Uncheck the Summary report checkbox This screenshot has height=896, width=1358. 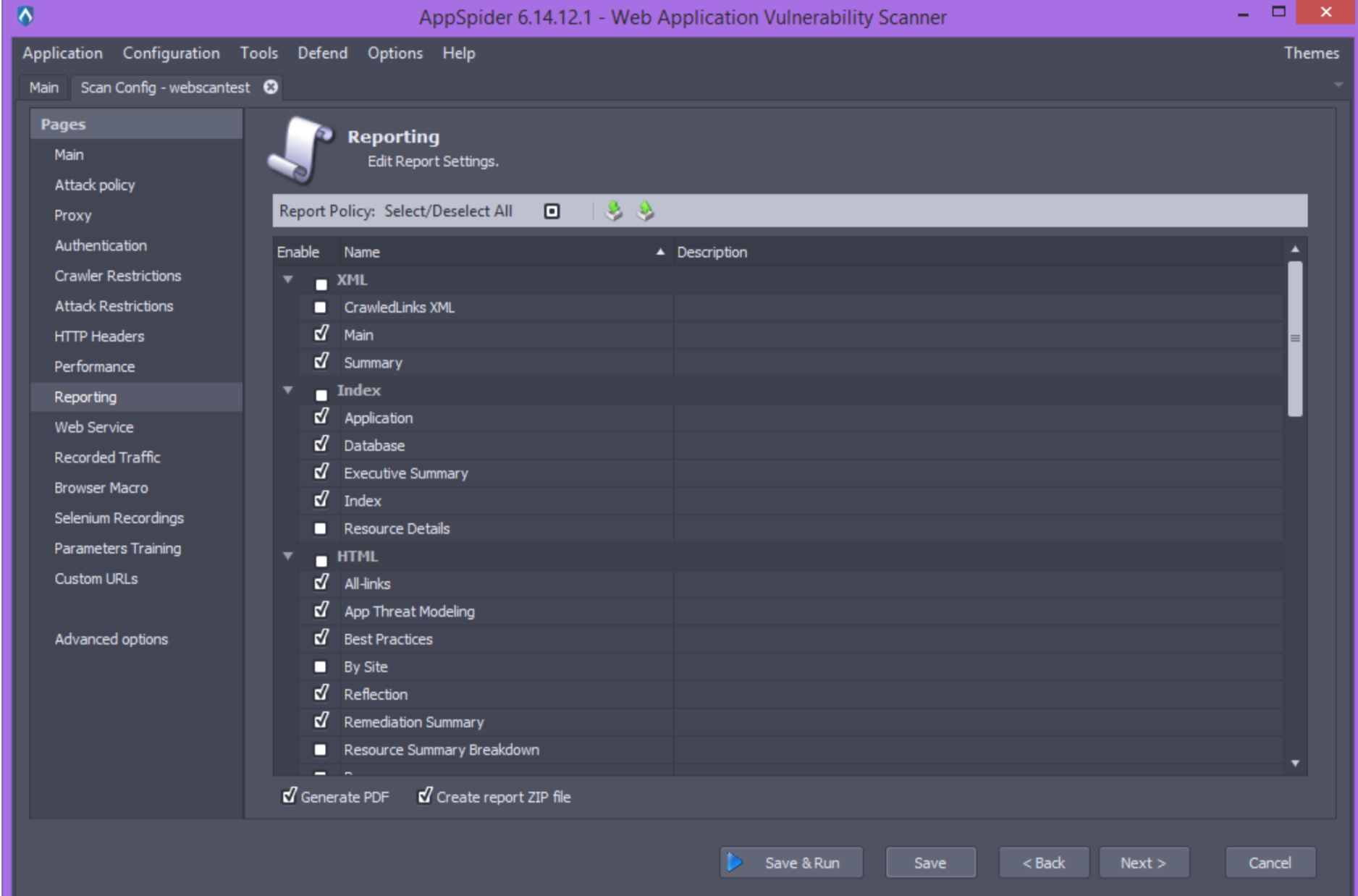[x=321, y=361]
